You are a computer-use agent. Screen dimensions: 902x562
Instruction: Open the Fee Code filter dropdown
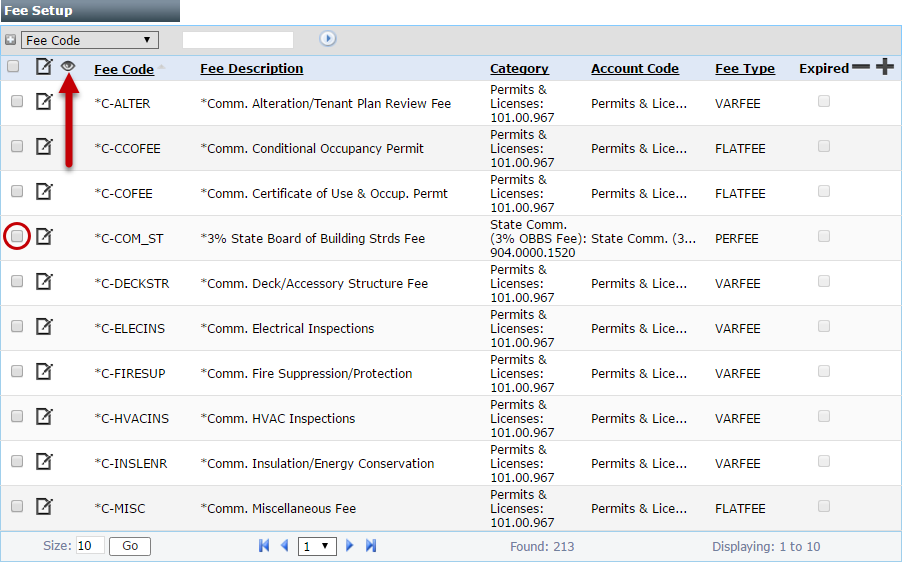pyautogui.click(x=90, y=40)
